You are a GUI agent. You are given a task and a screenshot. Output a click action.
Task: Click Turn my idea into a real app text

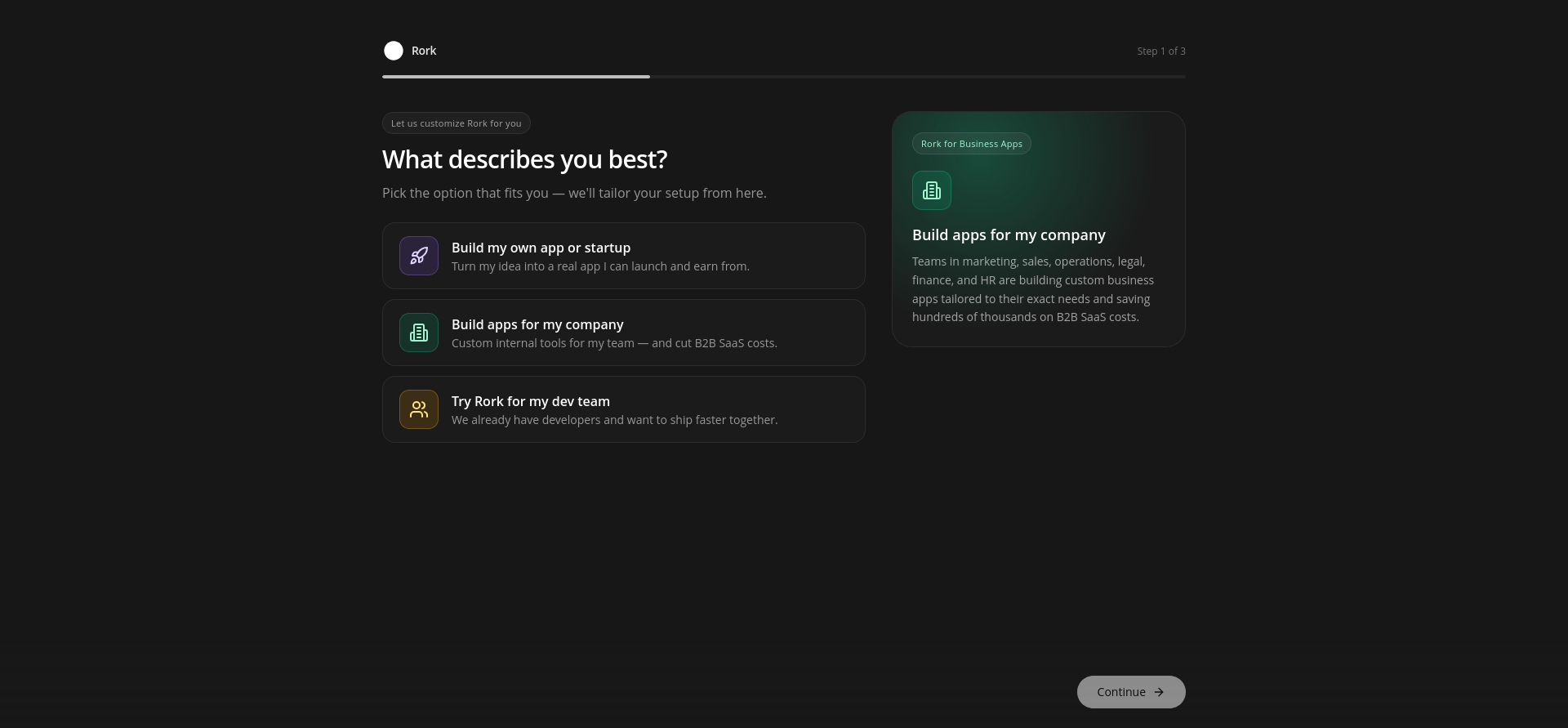pyautogui.click(x=600, y=266)
